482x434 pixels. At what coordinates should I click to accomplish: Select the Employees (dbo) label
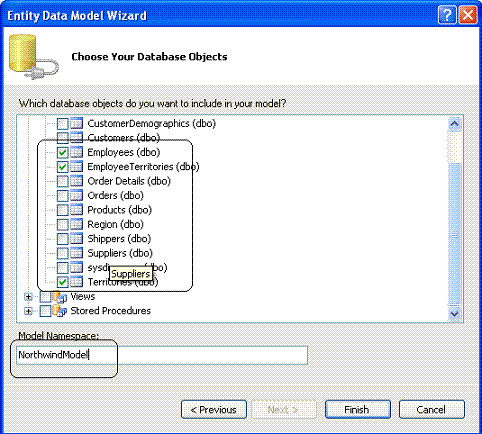click(x=124, y=152)
